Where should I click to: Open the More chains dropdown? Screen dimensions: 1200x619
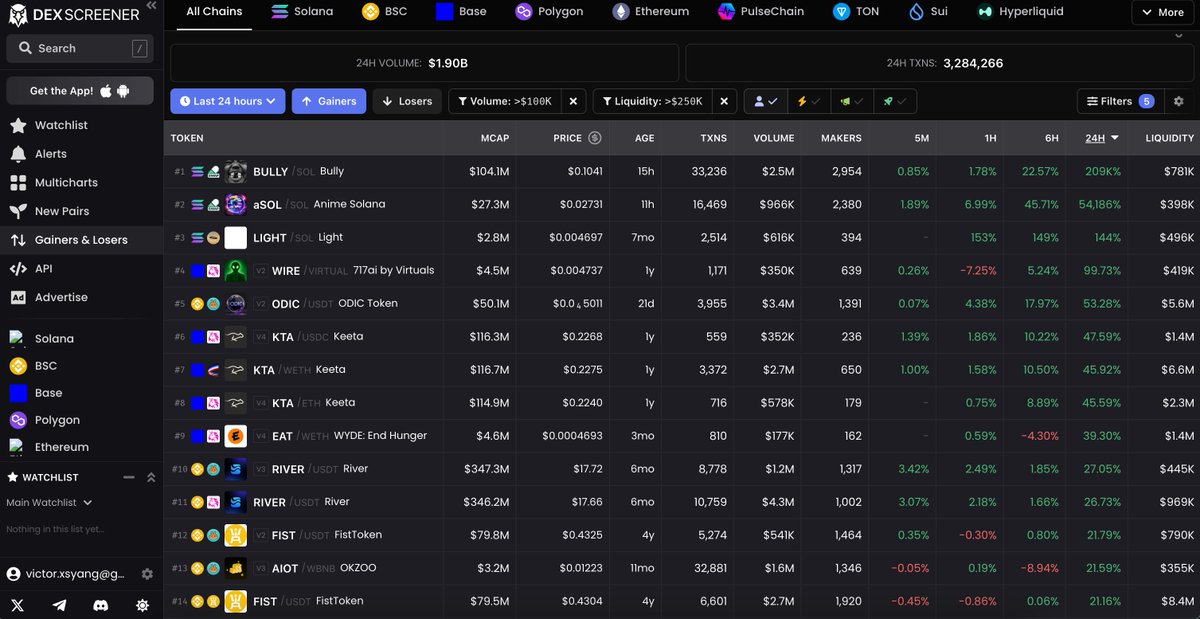pyautogui.click(x=1161, y=12)
